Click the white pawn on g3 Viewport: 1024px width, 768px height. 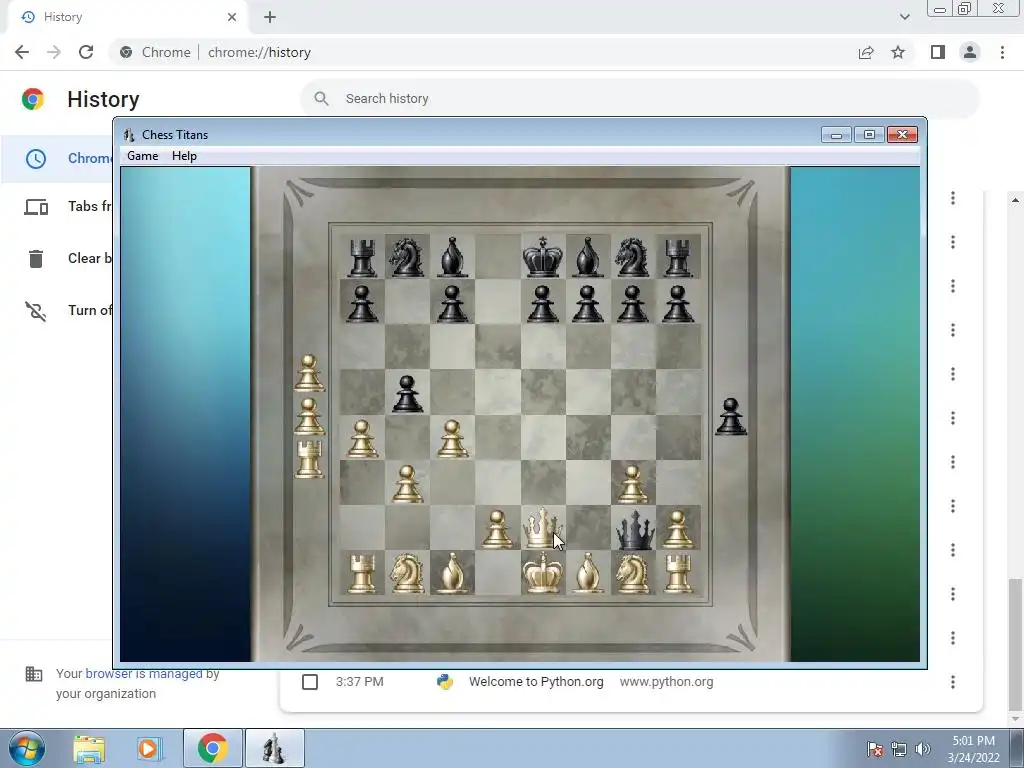(632, 485)
